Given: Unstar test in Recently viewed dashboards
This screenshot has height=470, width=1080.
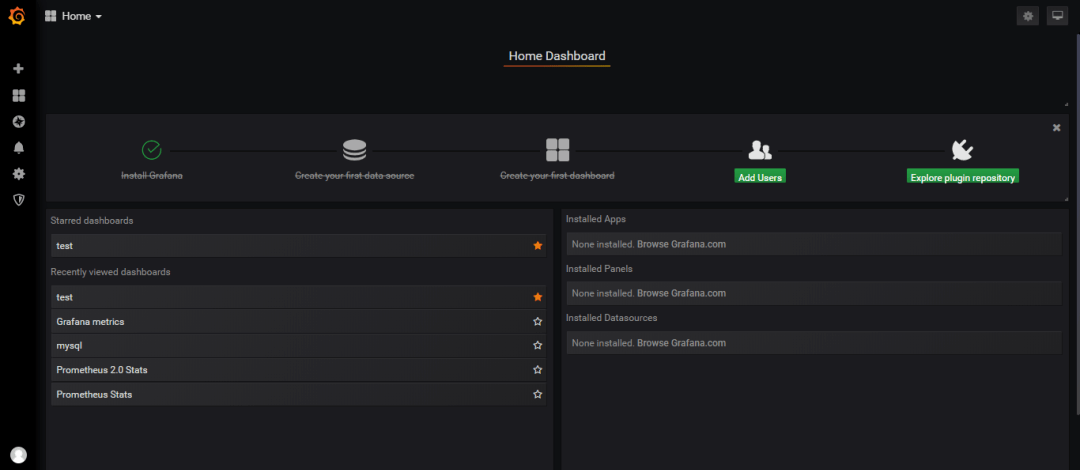Looking at the screenshot, I should click(538, 297).
